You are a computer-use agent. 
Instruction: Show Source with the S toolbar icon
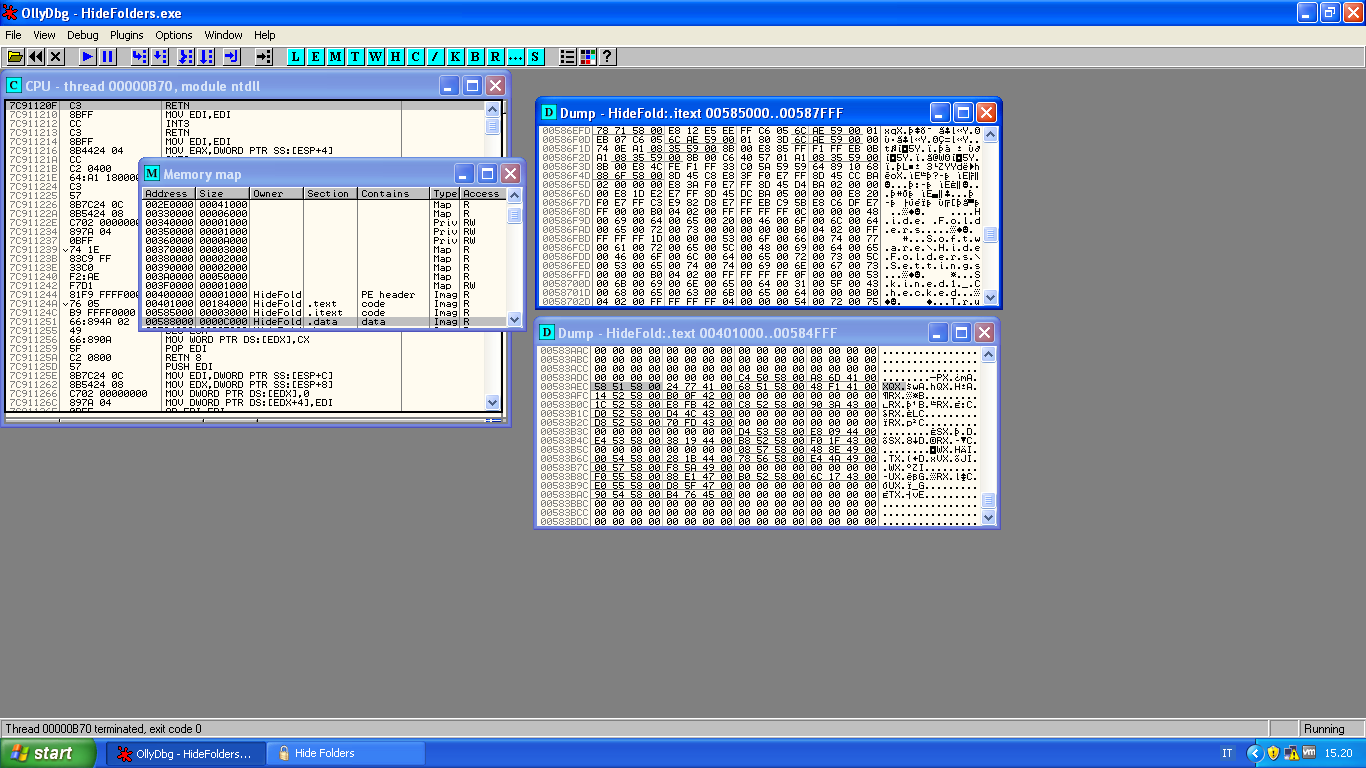536,57
